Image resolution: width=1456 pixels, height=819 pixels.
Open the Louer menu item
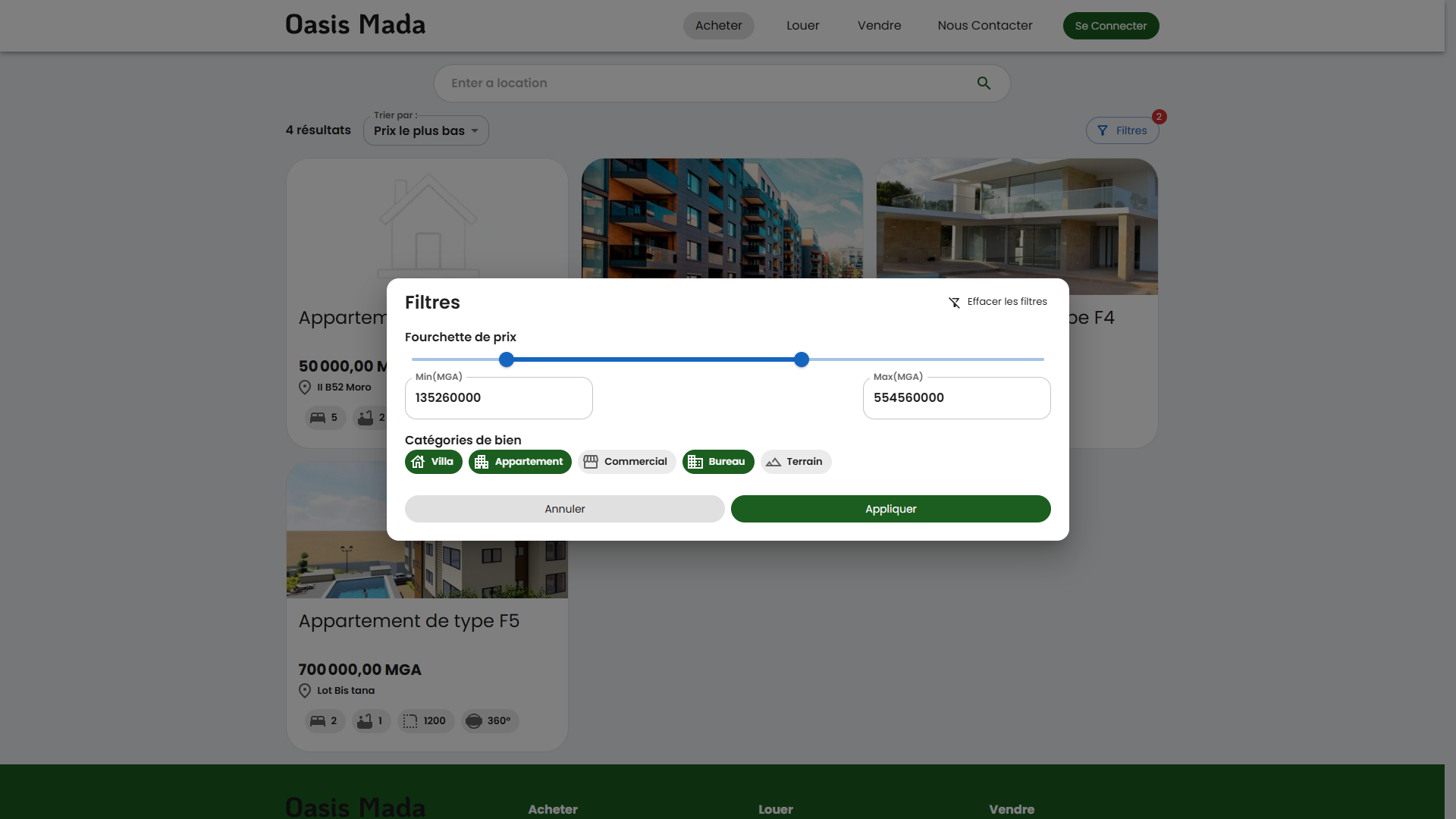pyautogui.click(x=802, y=26)
